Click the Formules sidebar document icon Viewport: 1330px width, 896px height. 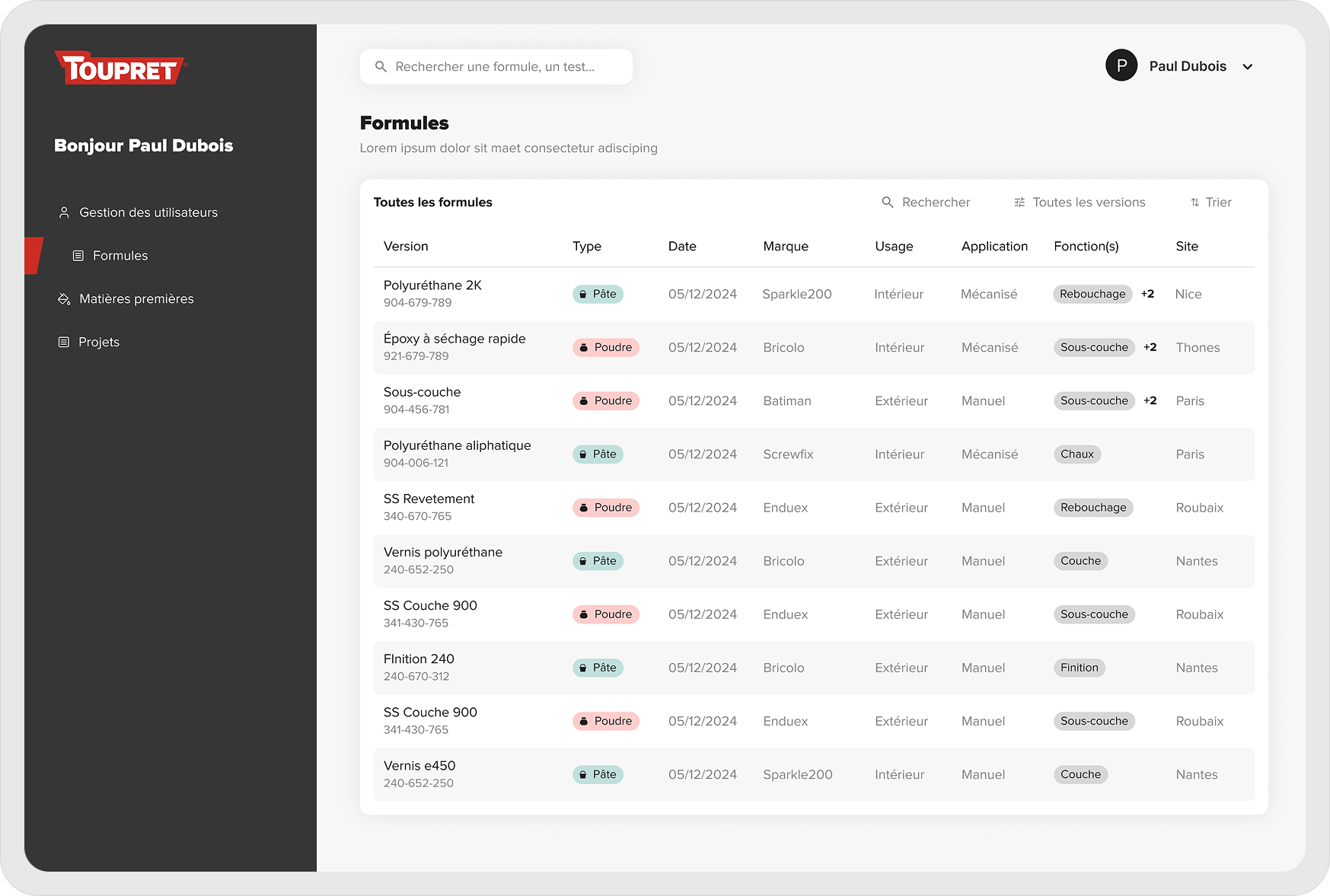(x=78, y=256)
